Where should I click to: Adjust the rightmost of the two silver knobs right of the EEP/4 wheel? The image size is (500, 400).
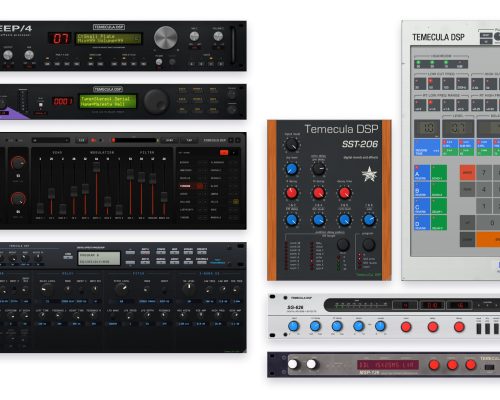[218, 36]
